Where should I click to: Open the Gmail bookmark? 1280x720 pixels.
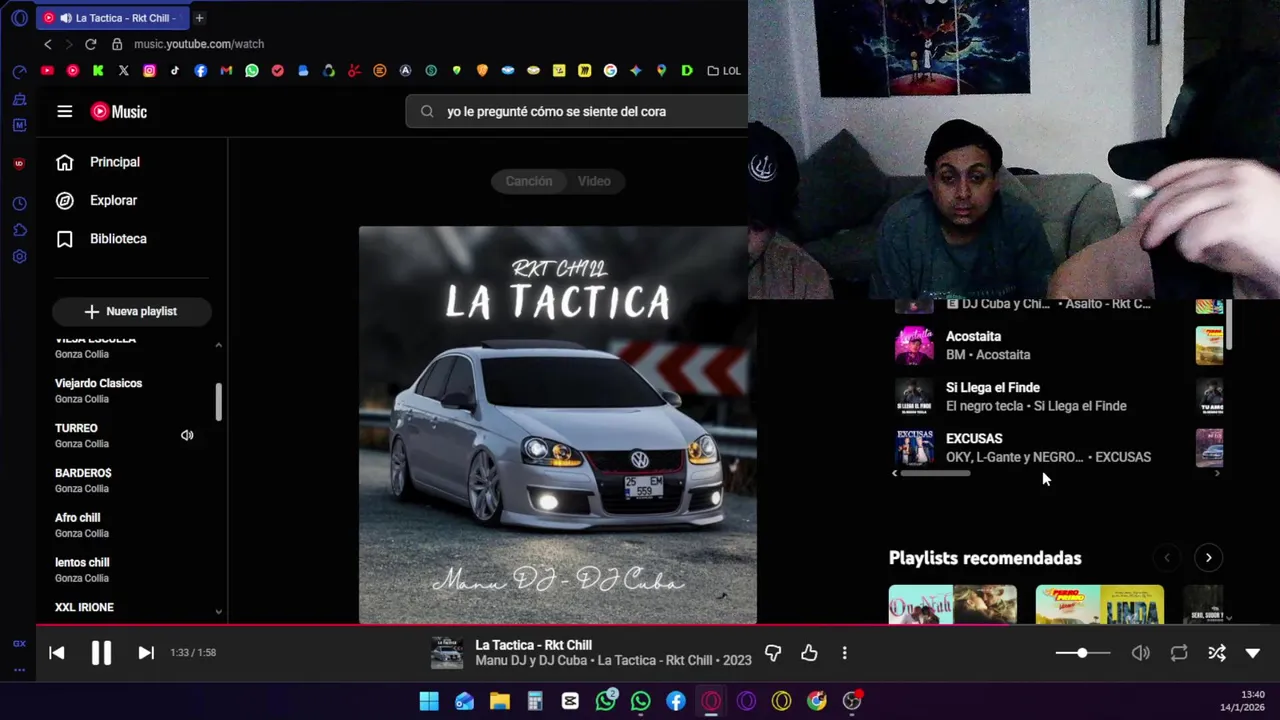226,71
